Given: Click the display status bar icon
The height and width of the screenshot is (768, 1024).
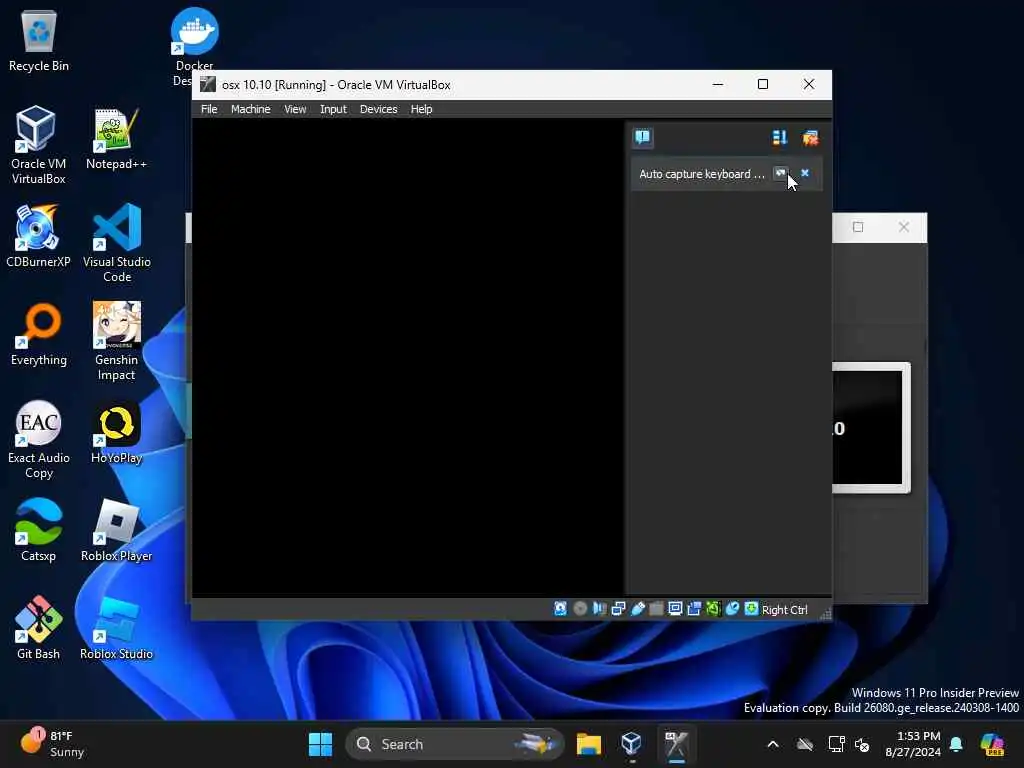Looking at the screenshot, I should 675,609.
